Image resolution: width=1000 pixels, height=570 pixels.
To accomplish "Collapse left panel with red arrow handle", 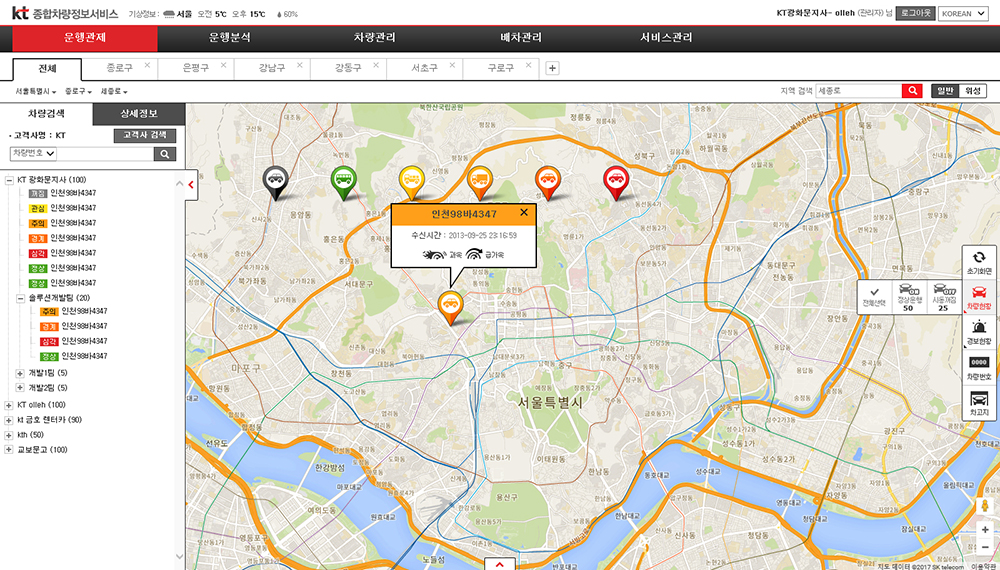I will [191, 185].
